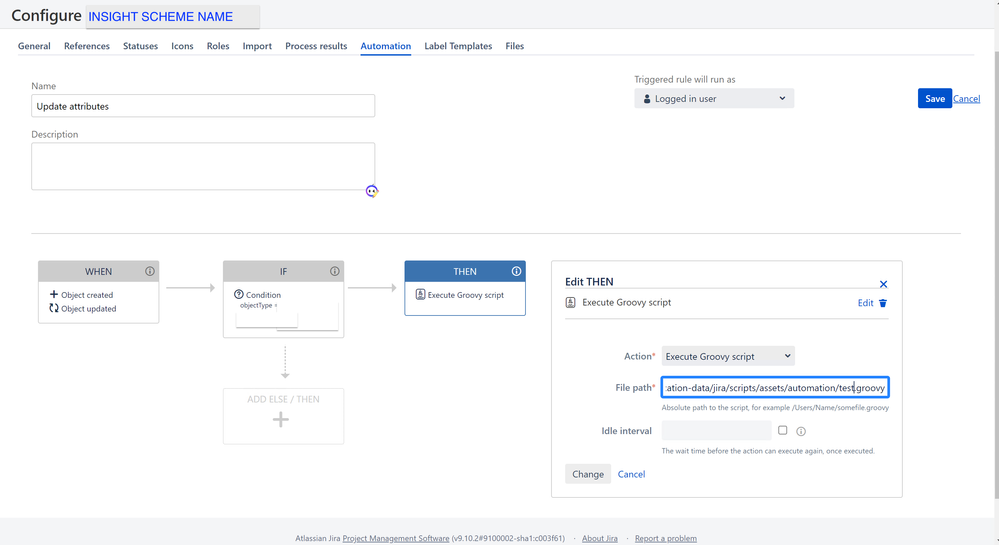The height and width of the screenshot is (545, 999).
Task: Open the IF block info icon
Action: pyautogui.click(x=334, y=271)
